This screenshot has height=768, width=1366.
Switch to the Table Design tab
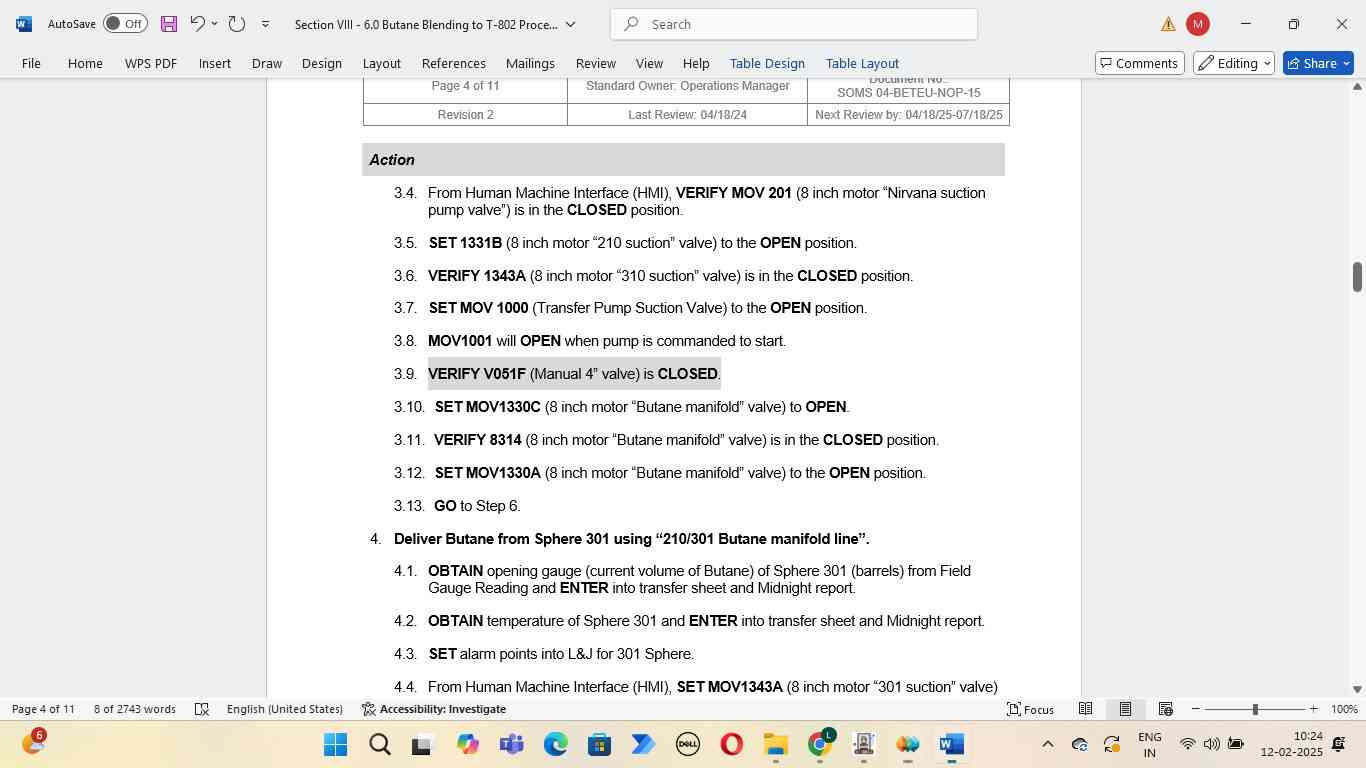pos(767,63)
